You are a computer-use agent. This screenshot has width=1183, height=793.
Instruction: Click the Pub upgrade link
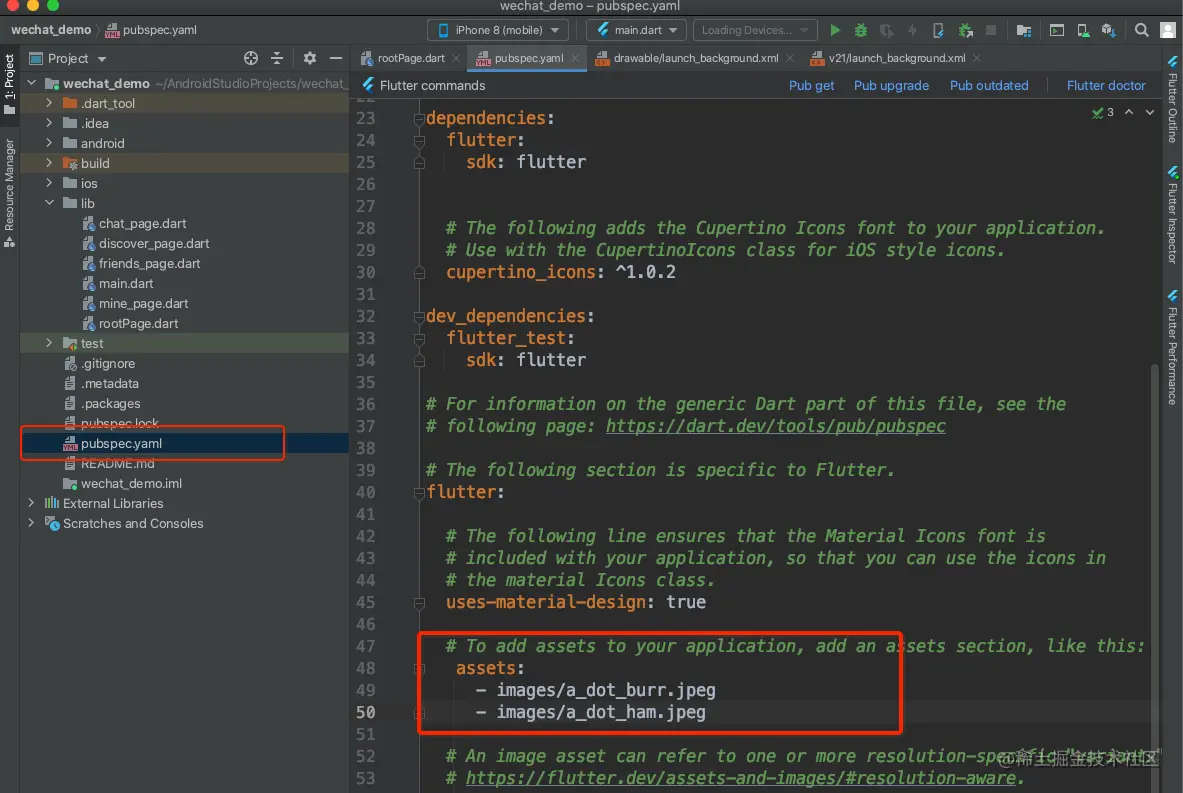(x=891, y=85)
